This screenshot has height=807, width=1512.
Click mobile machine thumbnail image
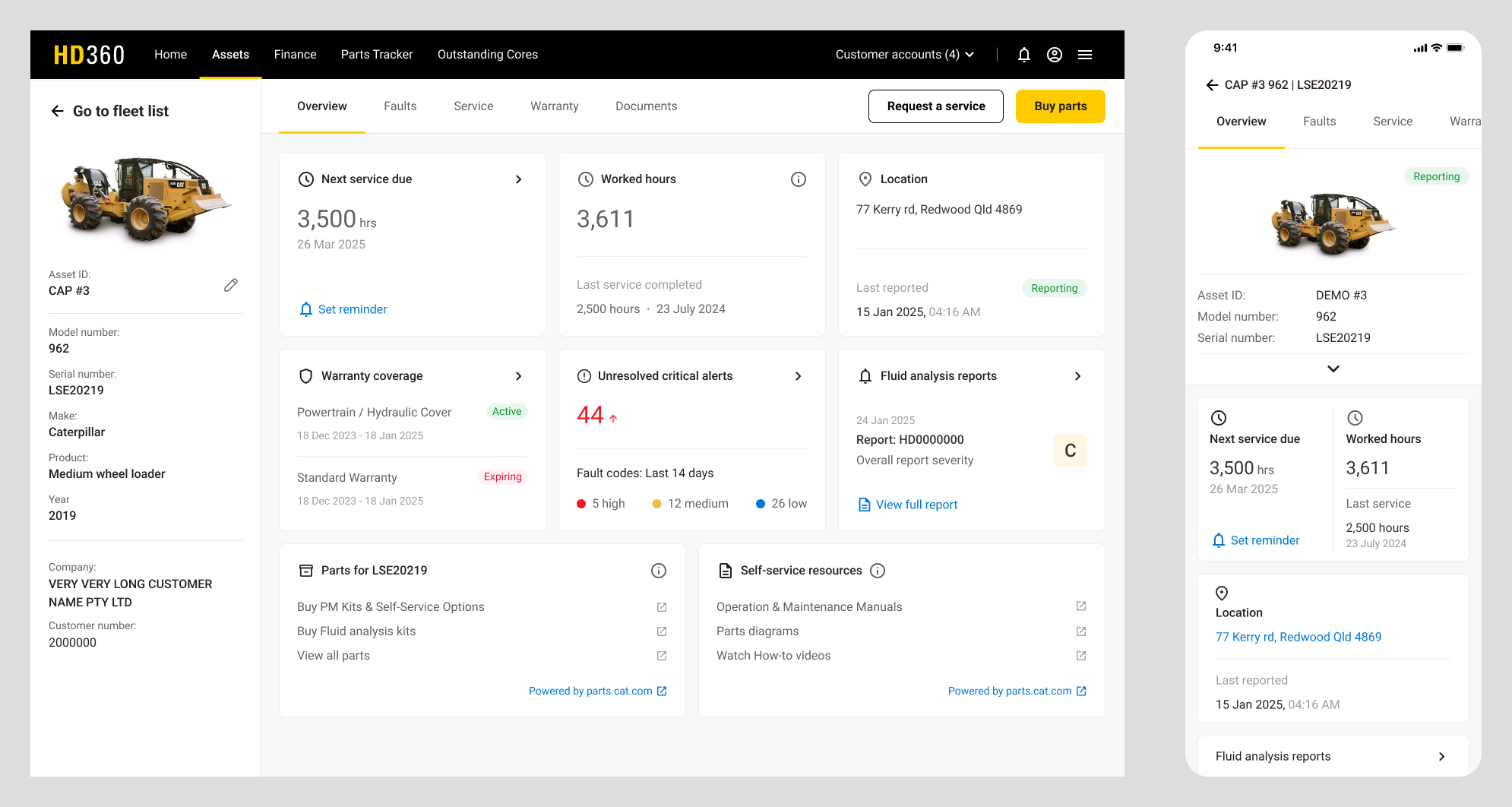tap(1333, 223)
